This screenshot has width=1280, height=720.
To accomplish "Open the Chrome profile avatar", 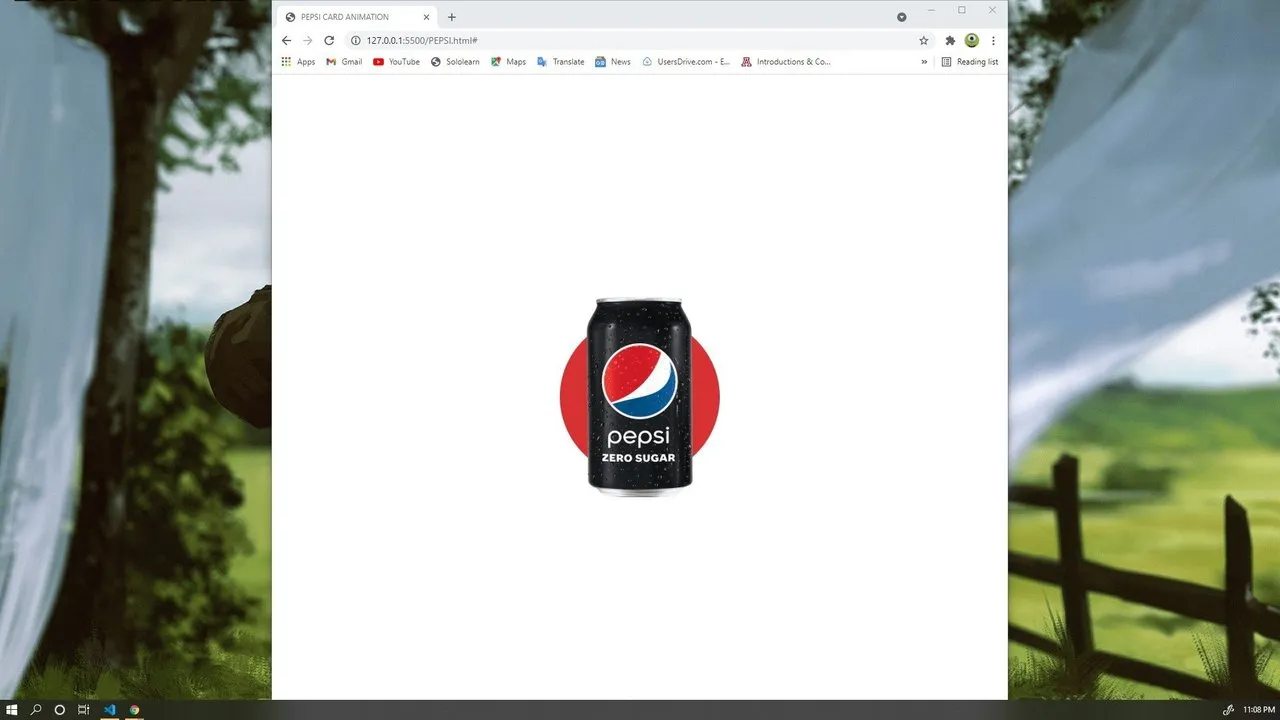I will [971, 40].
